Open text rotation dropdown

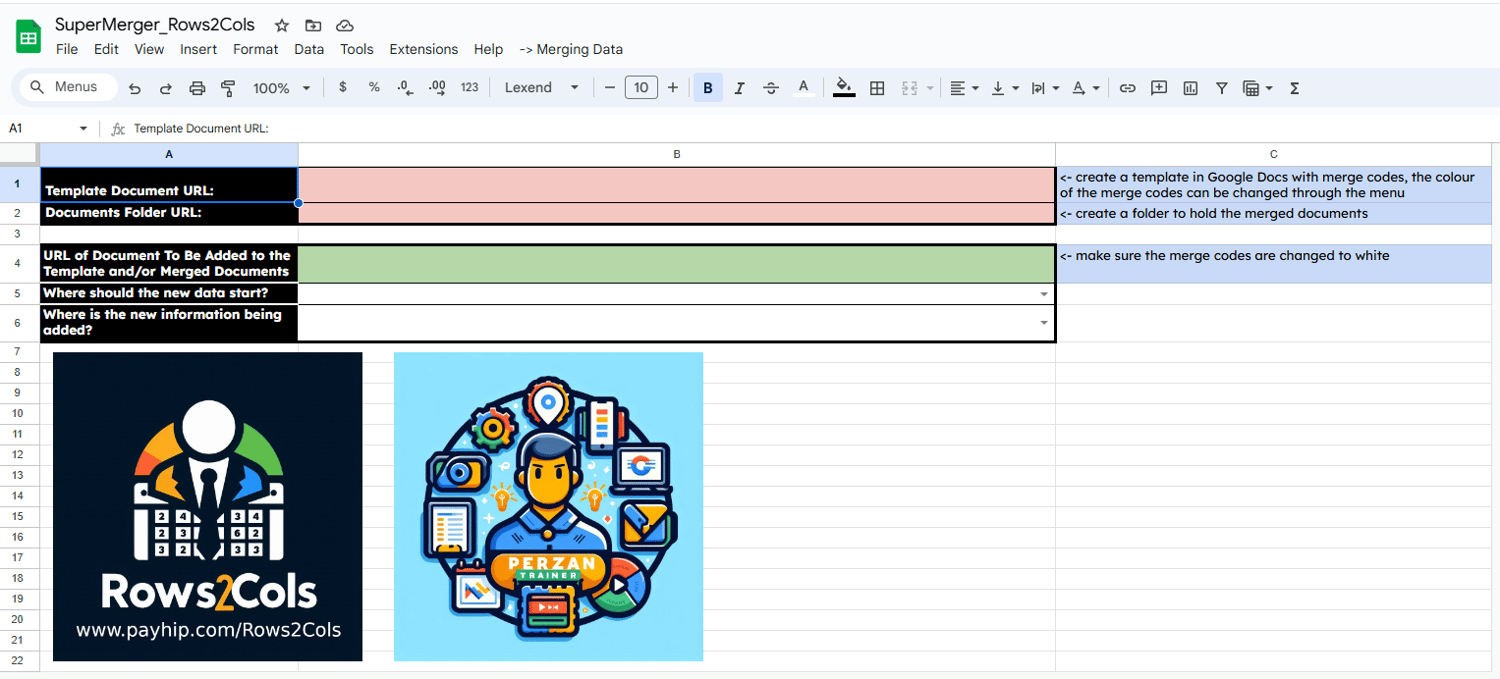pyautogui.click(x=1085, y=88)
